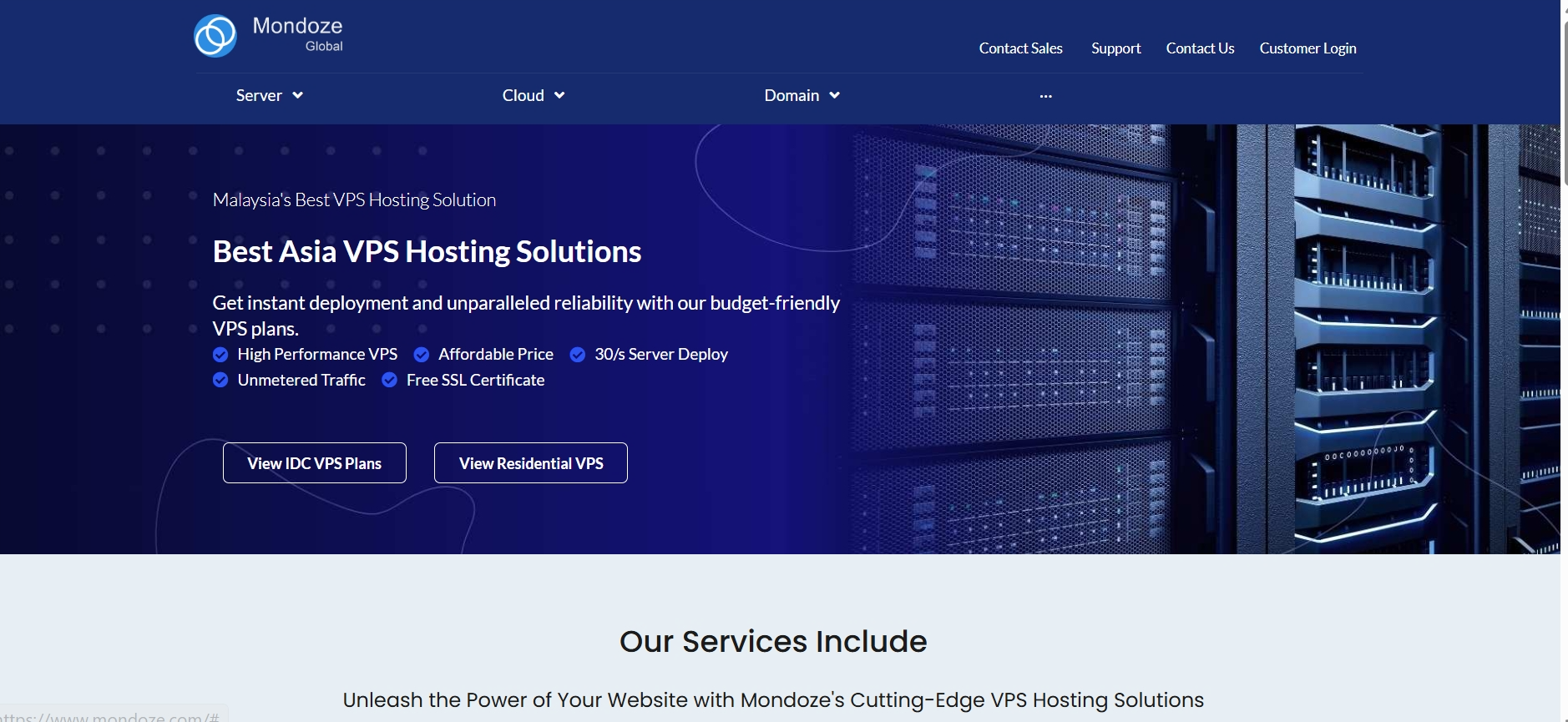Open the three-dots more menu
This screenshot has height=722, width=1568.
1046,96
